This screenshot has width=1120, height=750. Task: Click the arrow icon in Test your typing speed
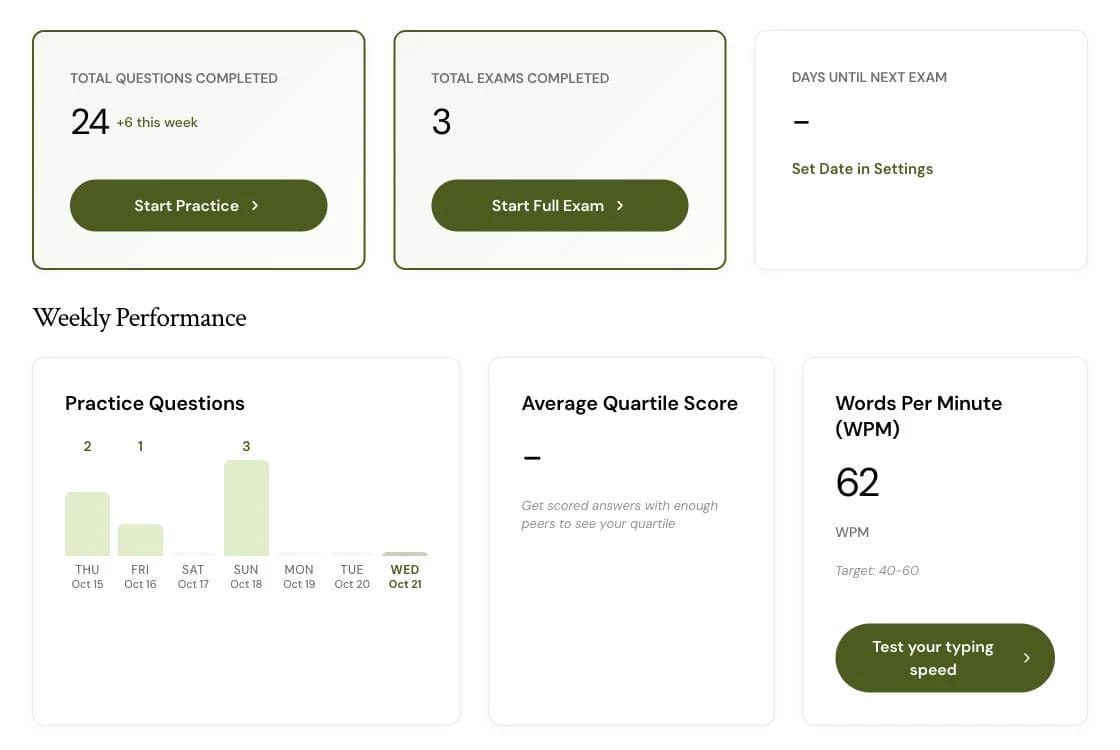click(1026, 658)
